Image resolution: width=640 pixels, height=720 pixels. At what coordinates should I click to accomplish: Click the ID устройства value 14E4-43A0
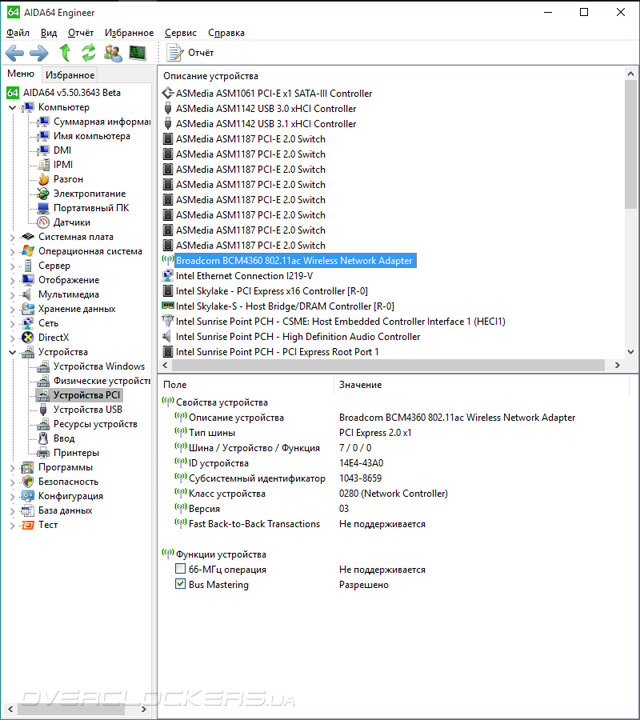click(361, 463)
